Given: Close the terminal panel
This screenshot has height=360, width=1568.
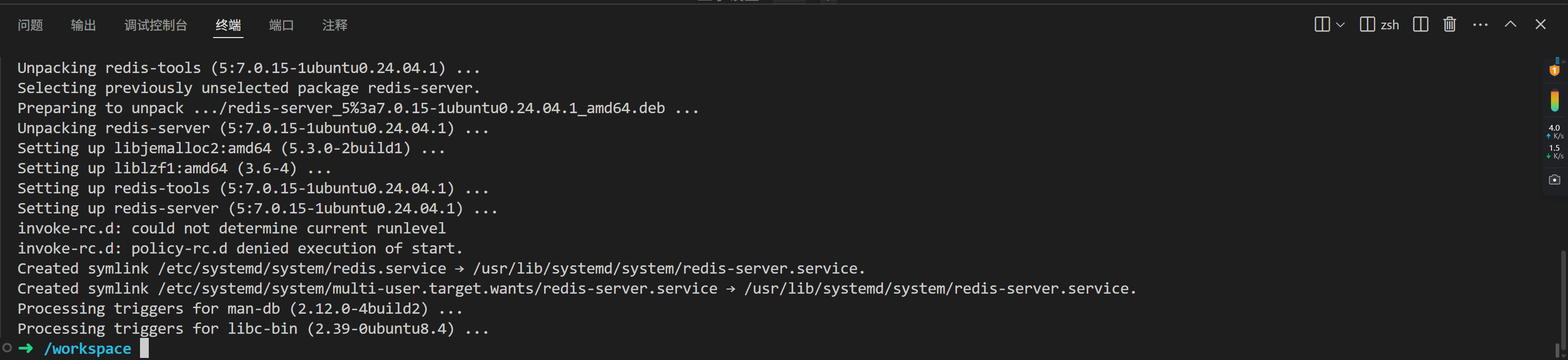Looking at the screenshot, I should pyautogui.click(x=1541, y=24).
